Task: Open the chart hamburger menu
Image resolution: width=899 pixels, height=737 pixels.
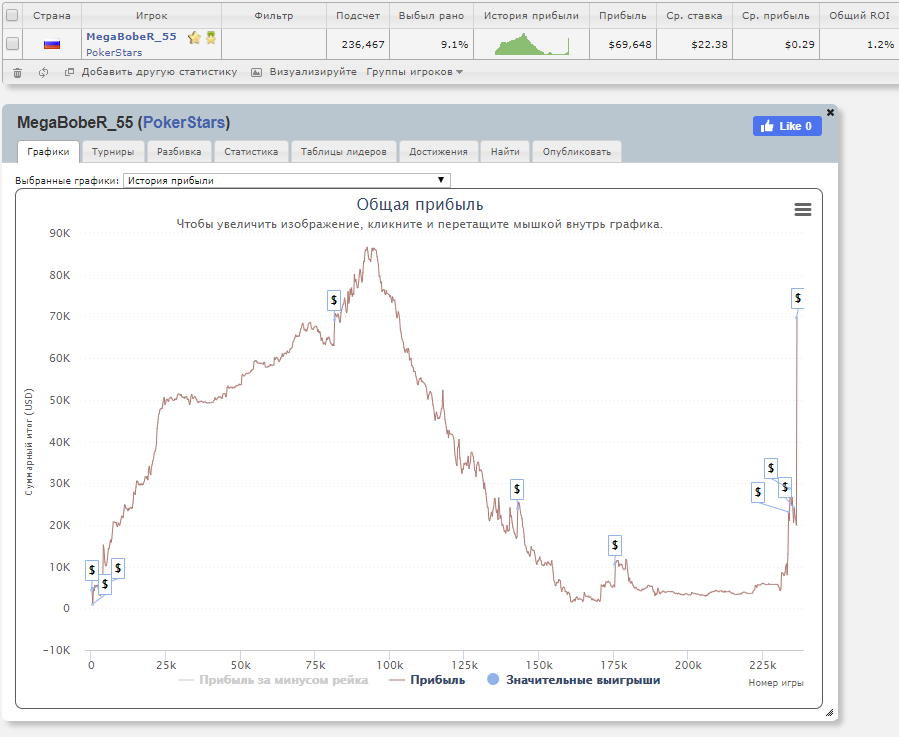Action: pos(802,209)
